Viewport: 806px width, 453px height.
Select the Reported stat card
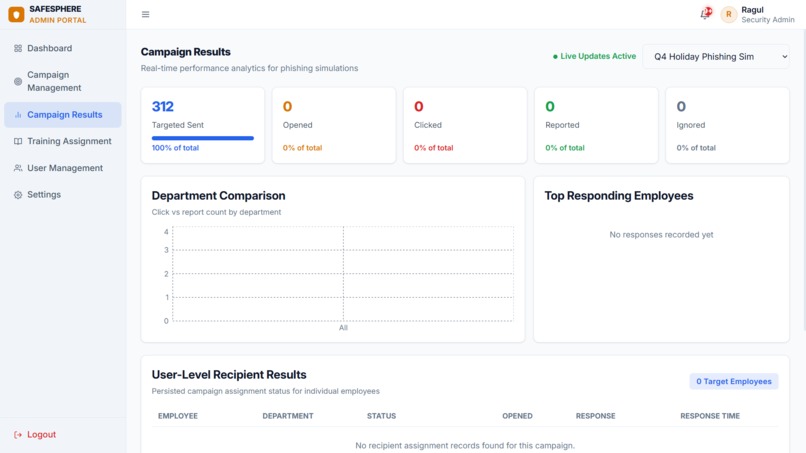tap(596, 125)
